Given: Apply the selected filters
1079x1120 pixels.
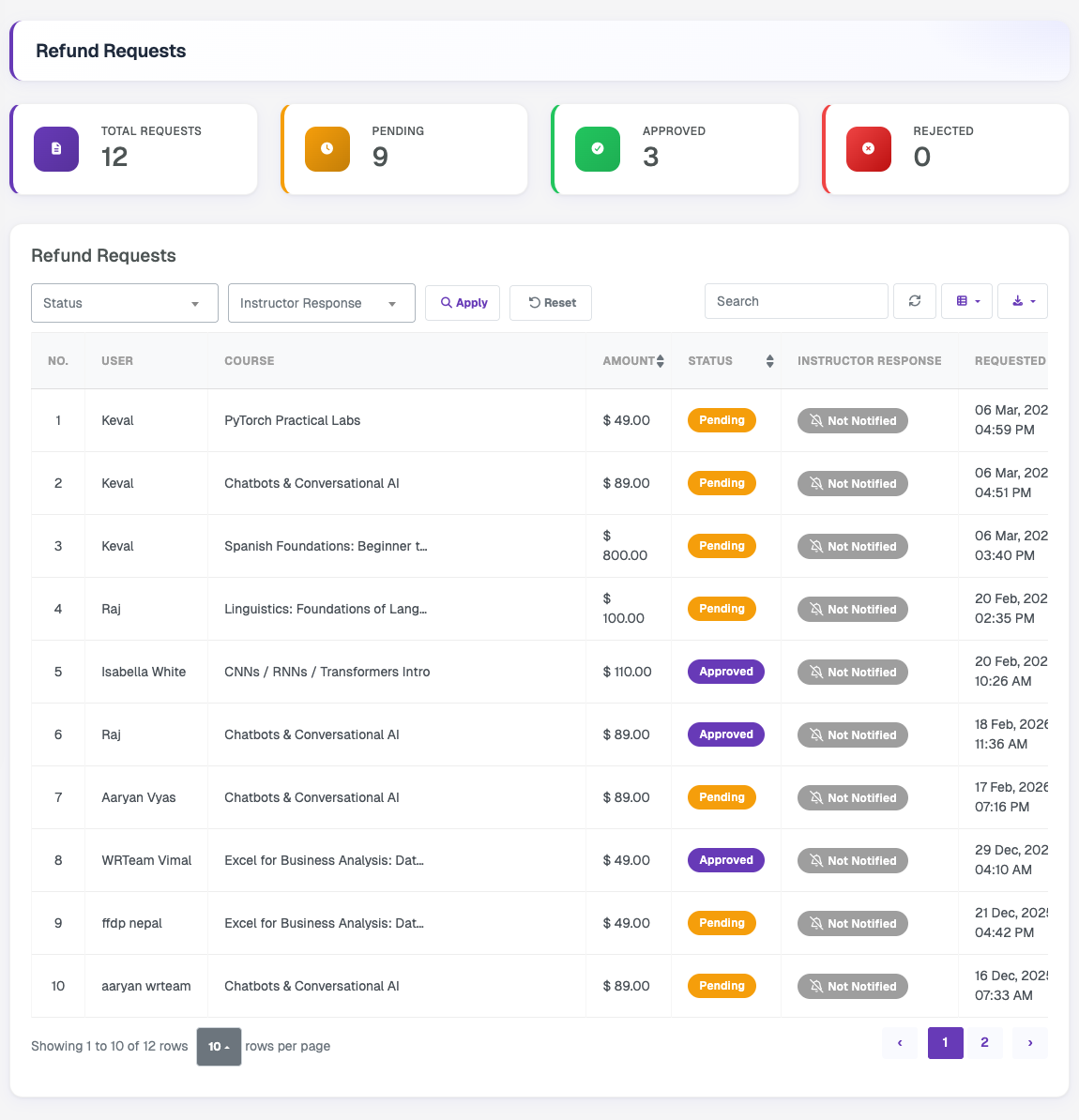Looking at the screenshot, I should point(463,303).
